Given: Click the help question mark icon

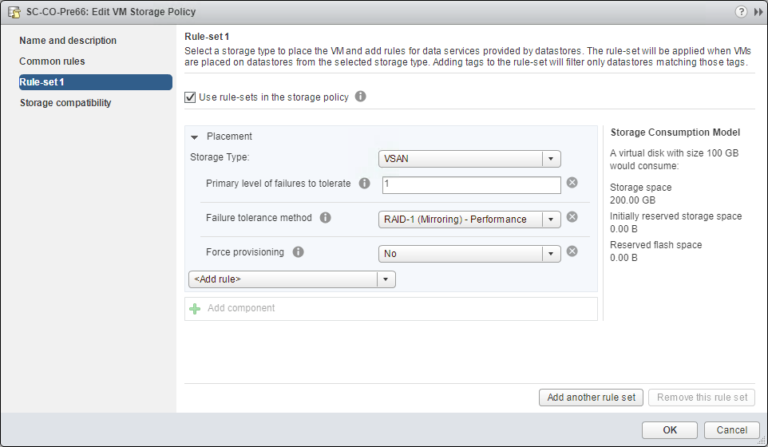Looking at the screenshot, I should tap(741, 11).
